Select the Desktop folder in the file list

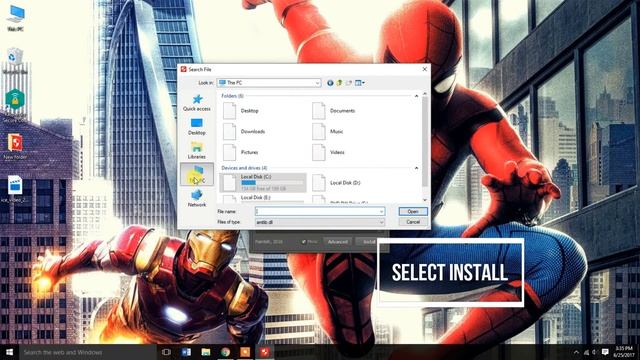[242, 111]
